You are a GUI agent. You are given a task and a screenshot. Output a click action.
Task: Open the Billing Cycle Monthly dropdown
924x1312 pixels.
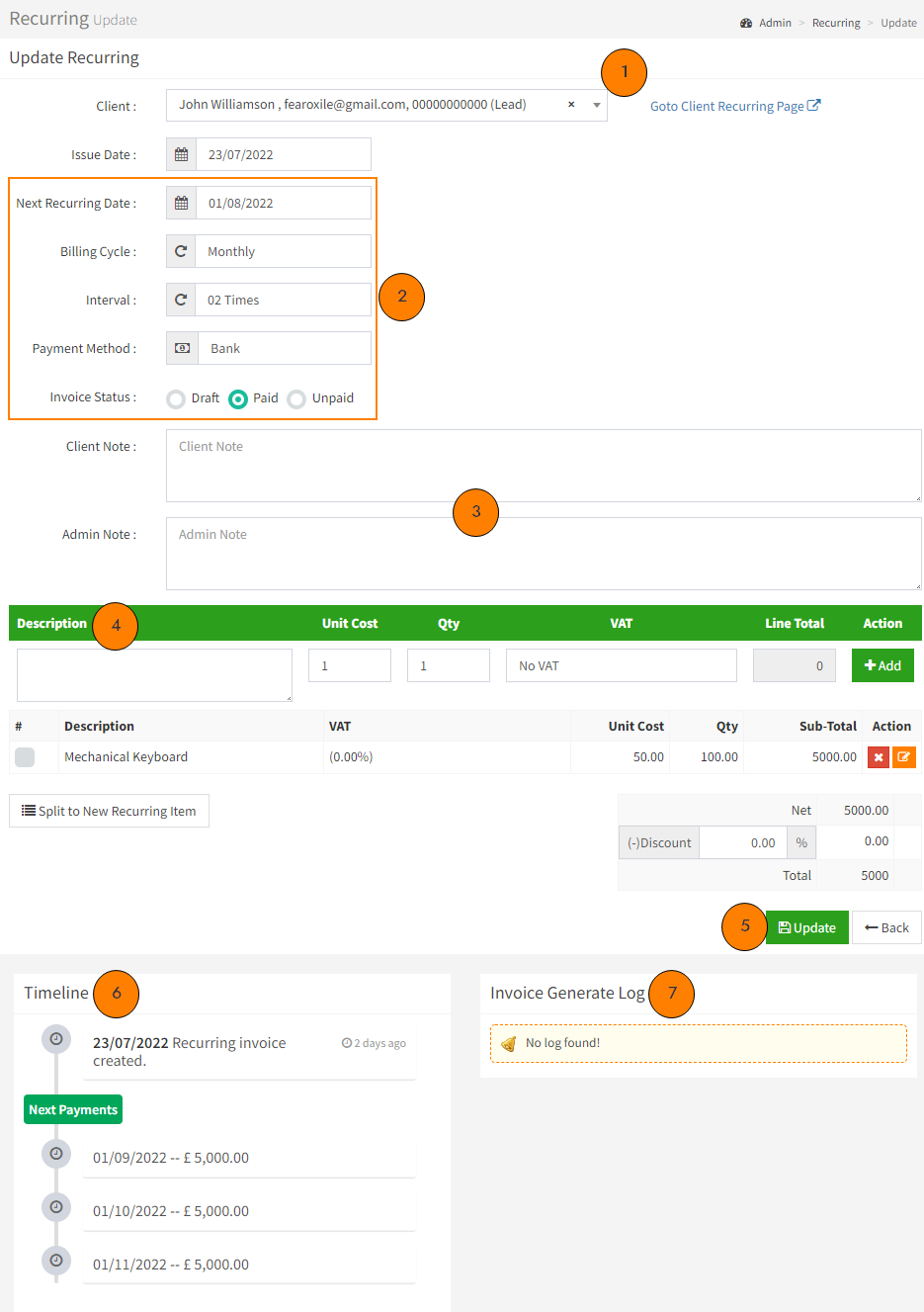(283, 251)
